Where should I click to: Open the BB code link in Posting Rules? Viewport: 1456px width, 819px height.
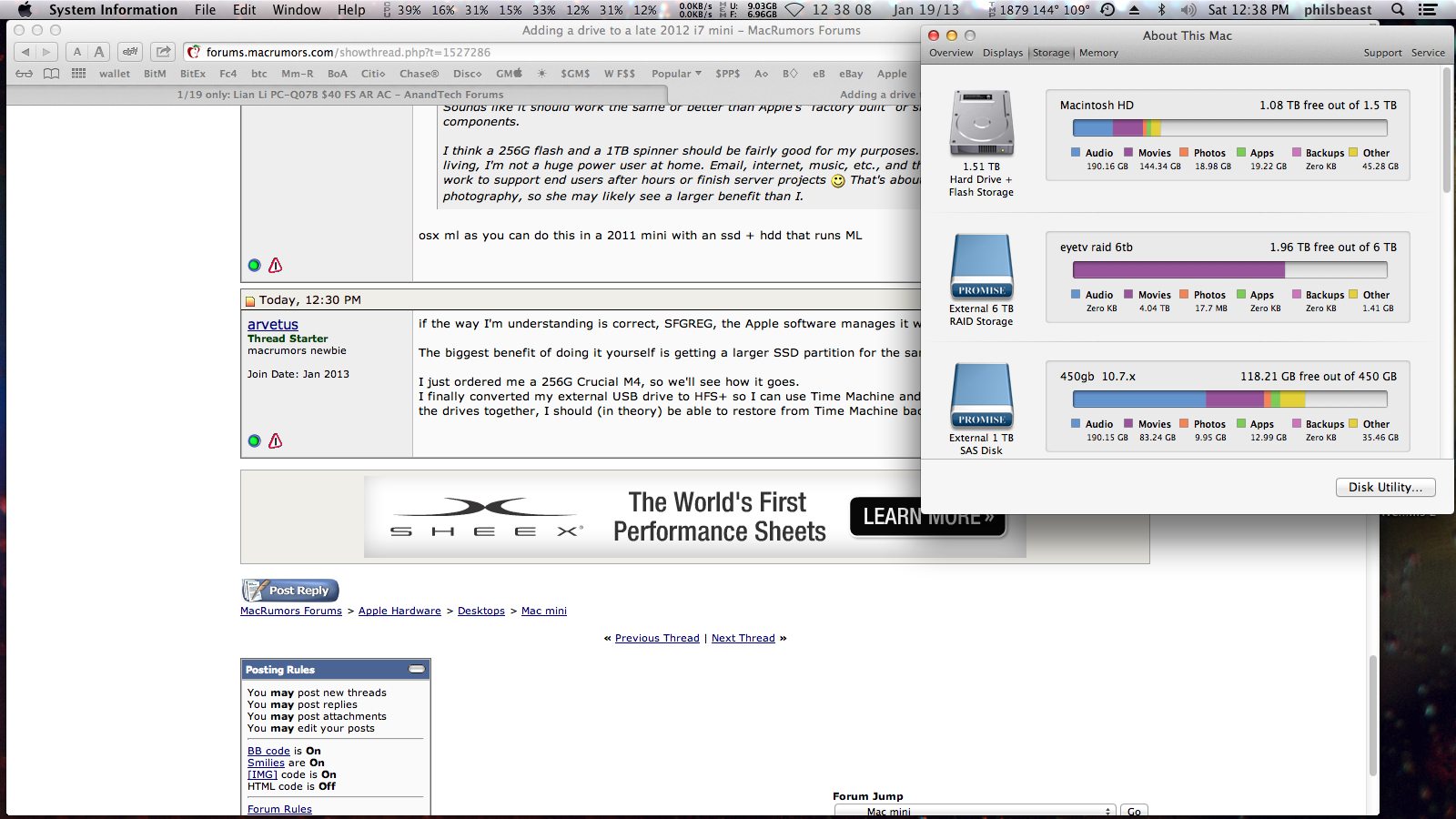[268, 752]
